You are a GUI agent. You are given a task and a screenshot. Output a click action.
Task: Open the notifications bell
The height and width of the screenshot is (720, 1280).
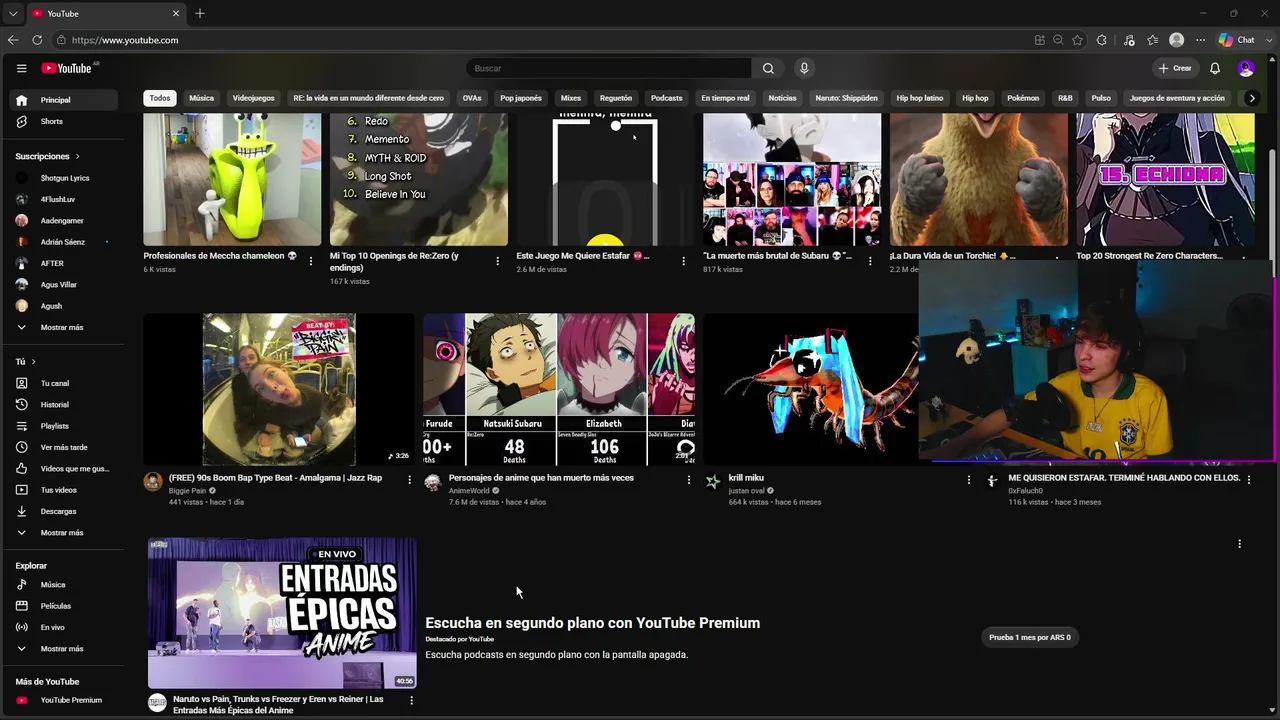click(1215, 68)
